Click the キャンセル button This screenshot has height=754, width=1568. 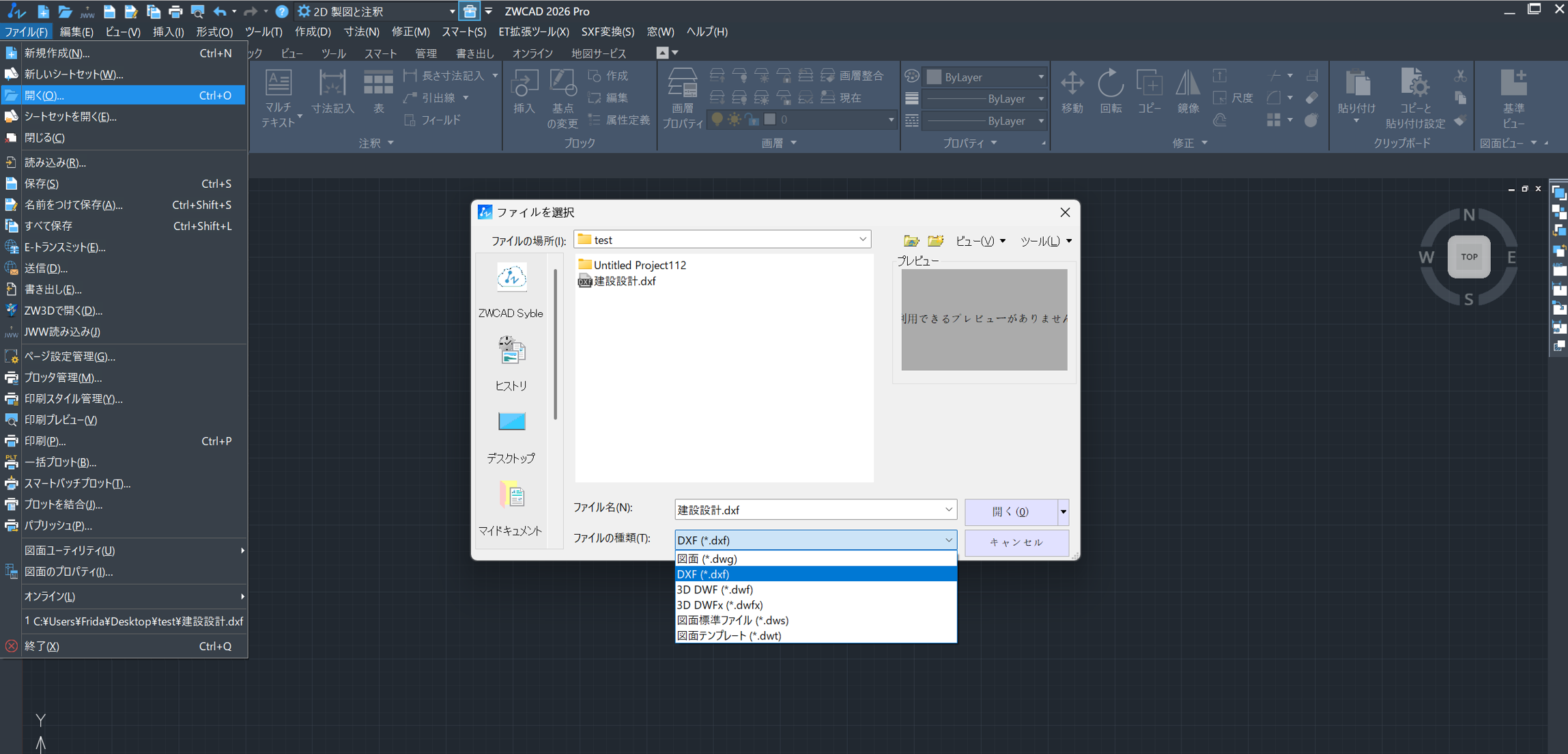[1016, 542]
